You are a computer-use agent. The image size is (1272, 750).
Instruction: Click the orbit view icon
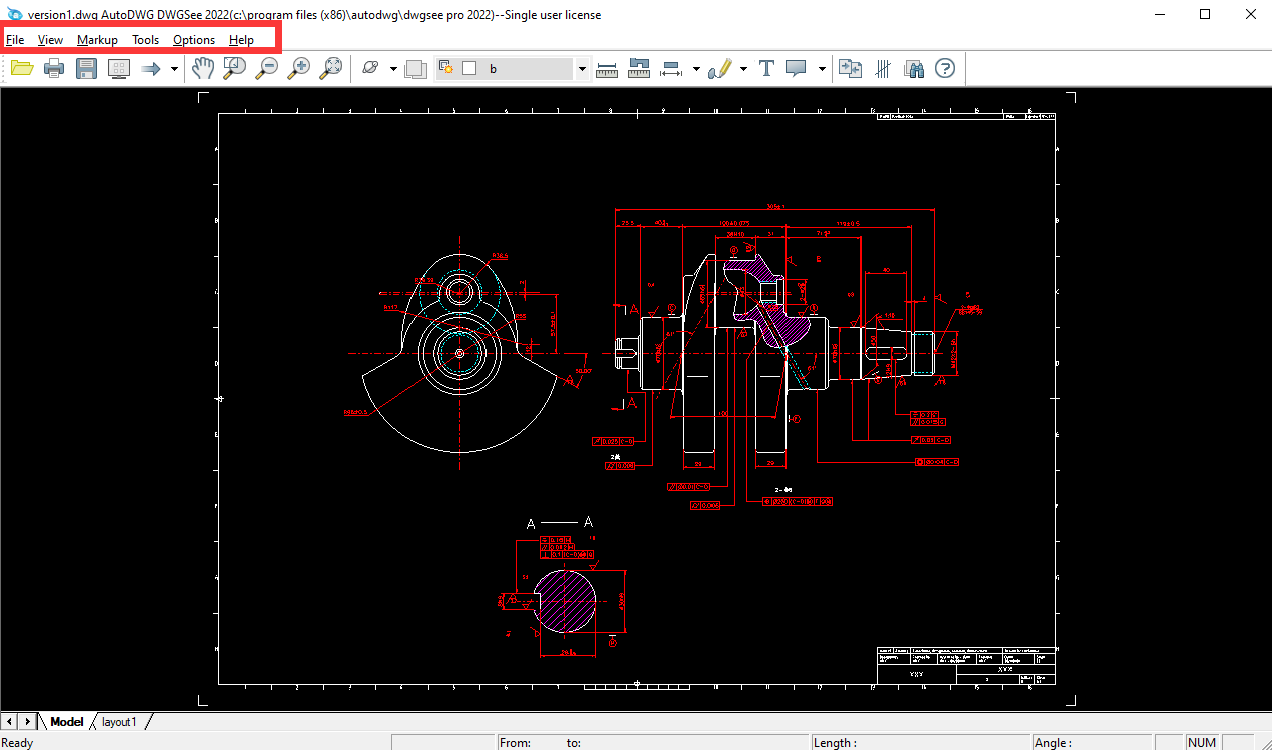point(371,68)
